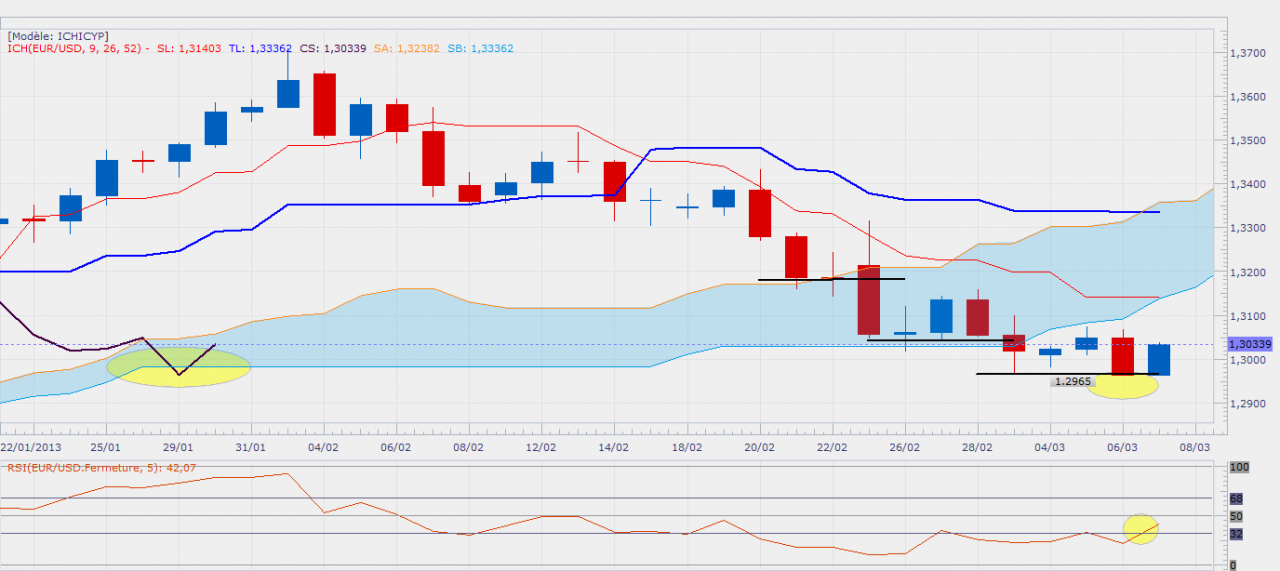Click the CS: 1,30339 value
Image resolution: width=1280 pixels, height=571 pixels.
pos(332,48)
